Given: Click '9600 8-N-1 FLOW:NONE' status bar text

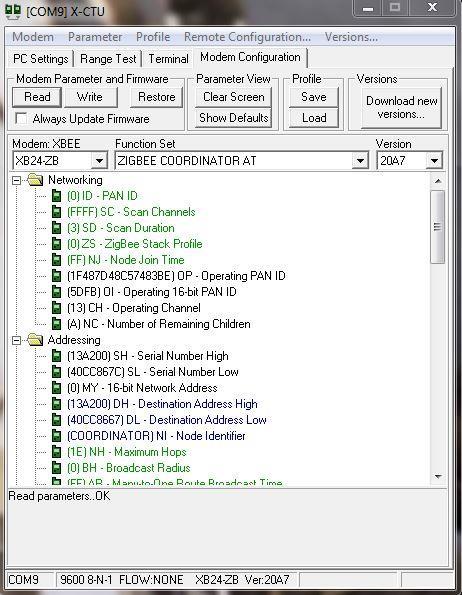Looking at the screenshot, I should (x=121, y=580).
